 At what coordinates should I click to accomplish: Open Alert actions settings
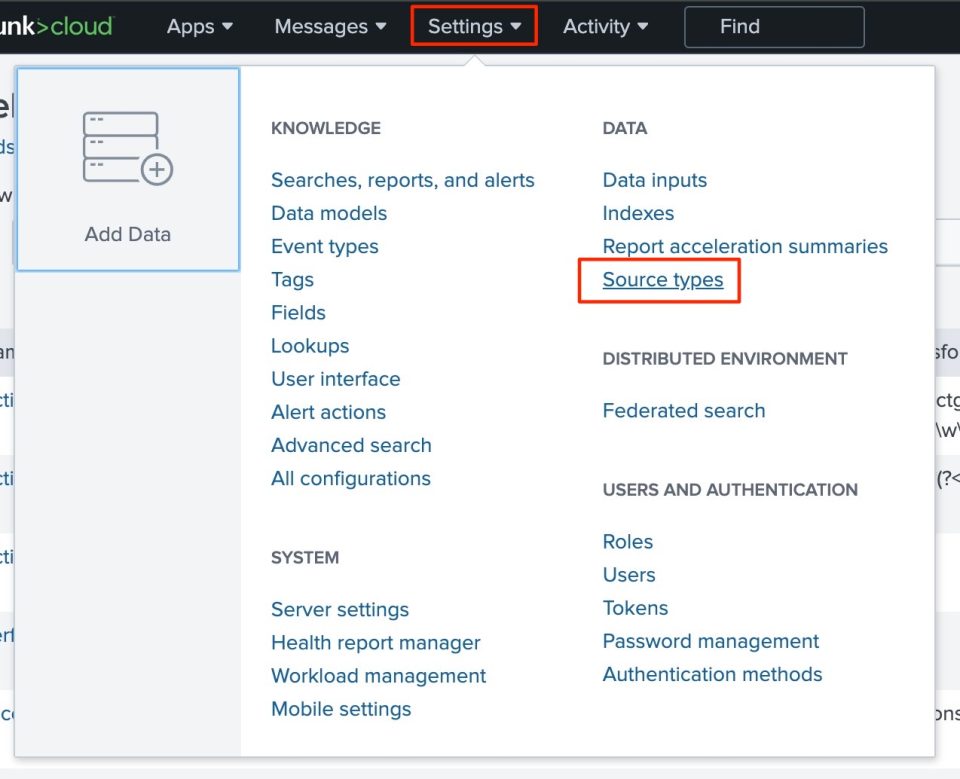point(328,411)
